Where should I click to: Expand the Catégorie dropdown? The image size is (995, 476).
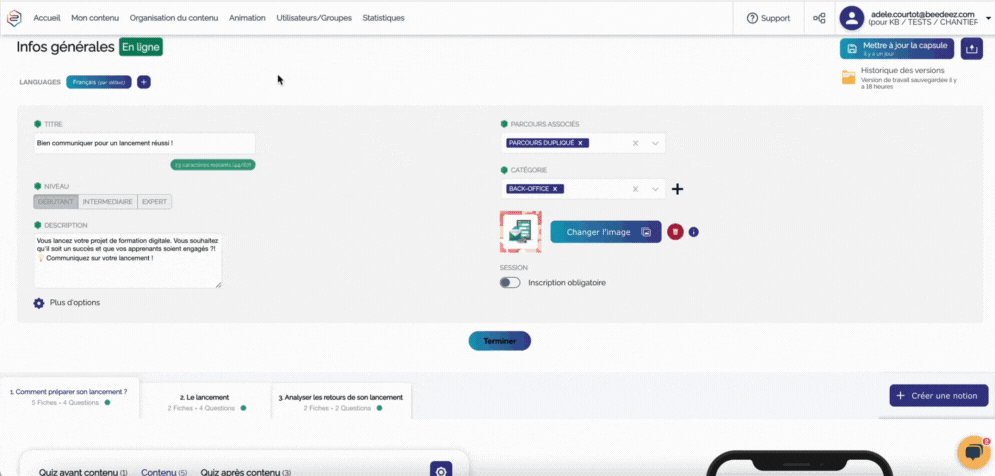(x=656, y=189)
